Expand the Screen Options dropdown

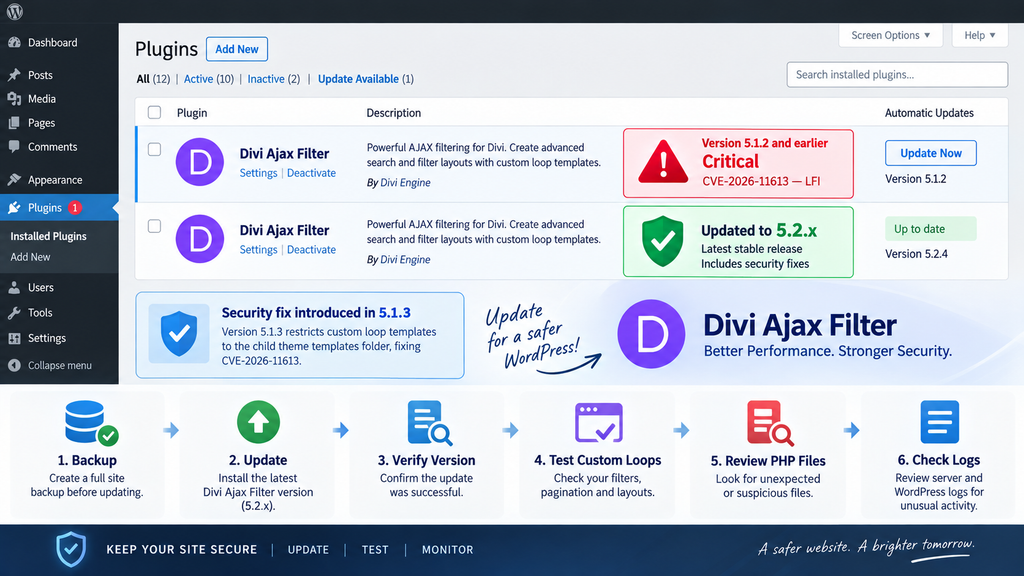(x=890, y=35)
